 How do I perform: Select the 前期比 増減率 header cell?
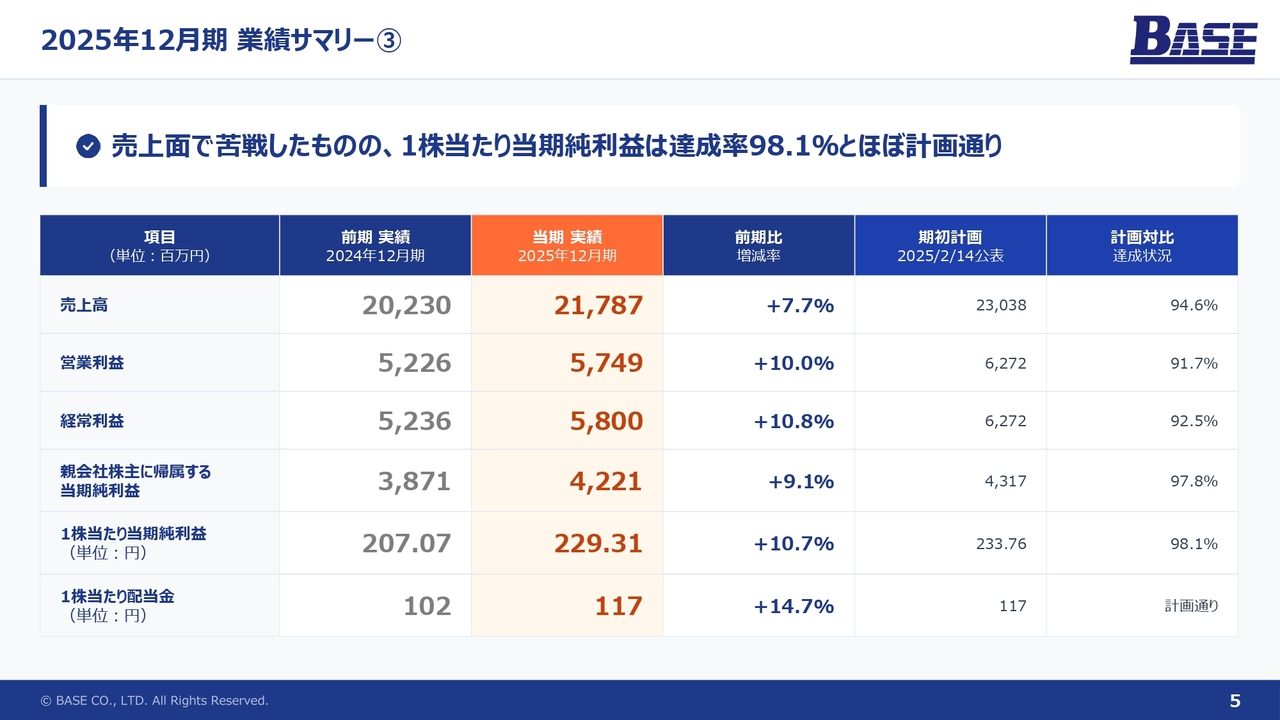[758, 245]
